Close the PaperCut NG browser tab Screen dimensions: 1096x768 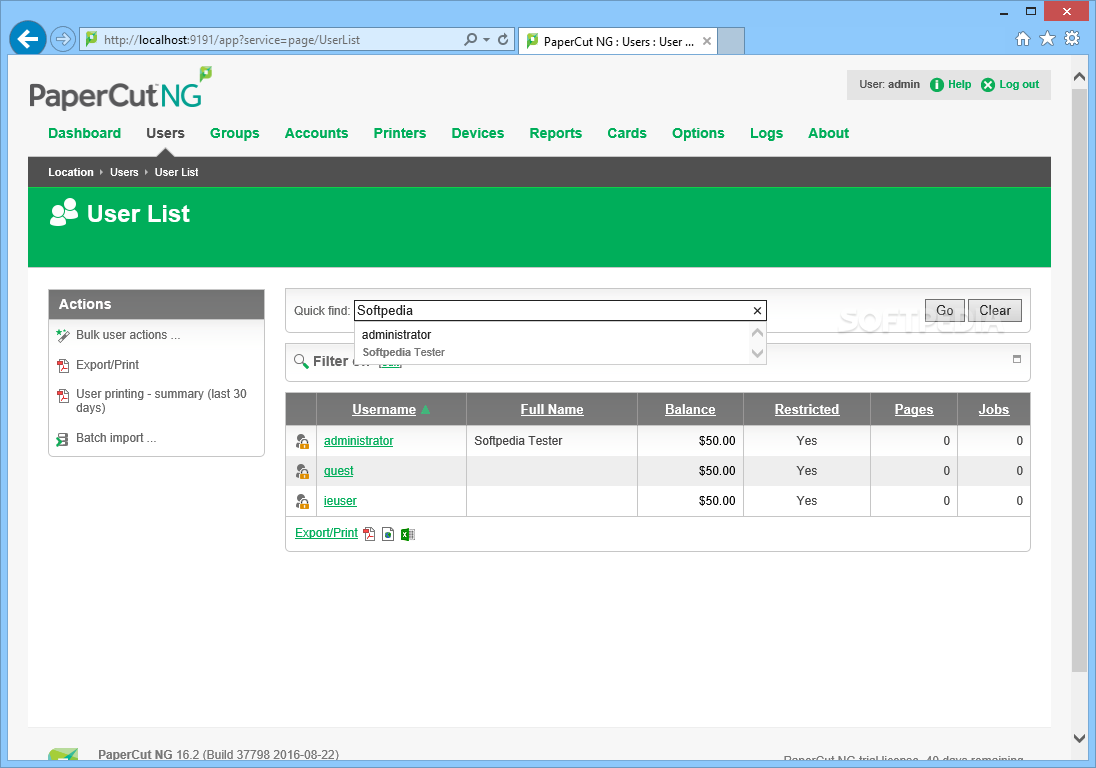707,41
